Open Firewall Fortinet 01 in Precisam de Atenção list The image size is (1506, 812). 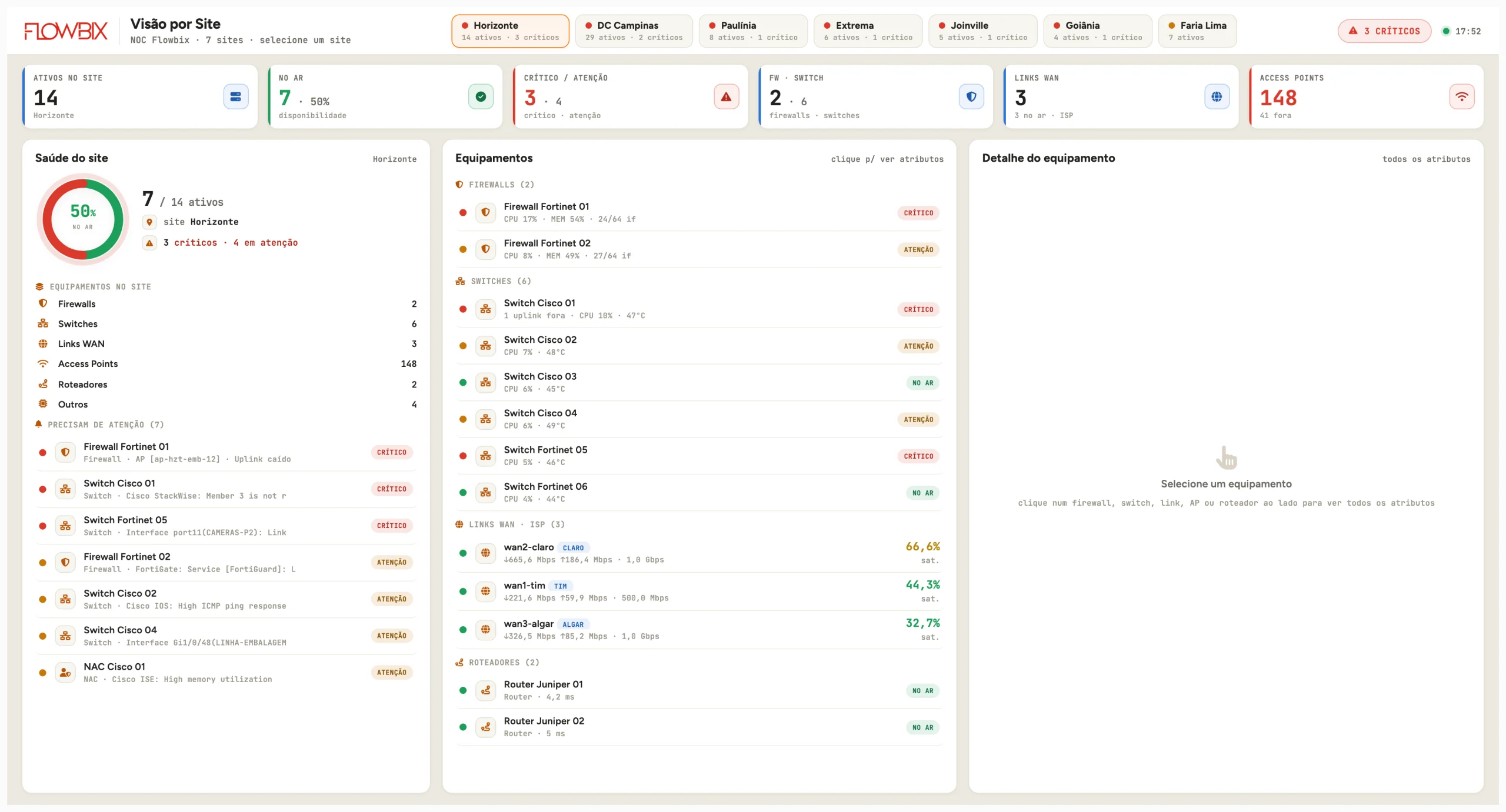click(226, 452)
